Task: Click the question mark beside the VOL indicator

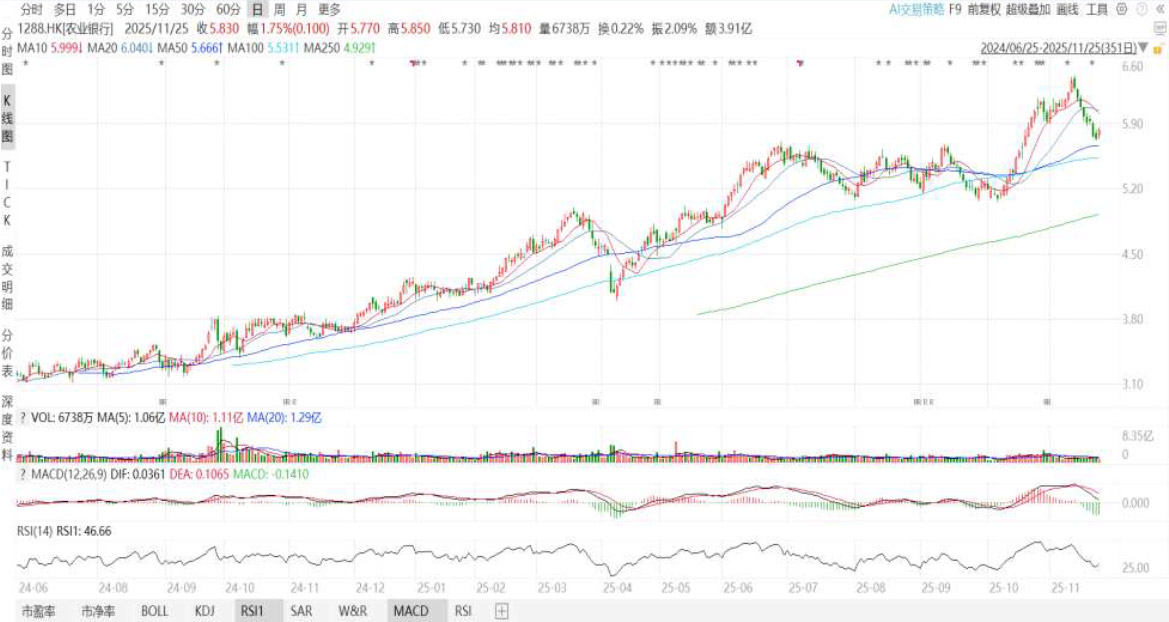Action: click(x=23, y=418)
